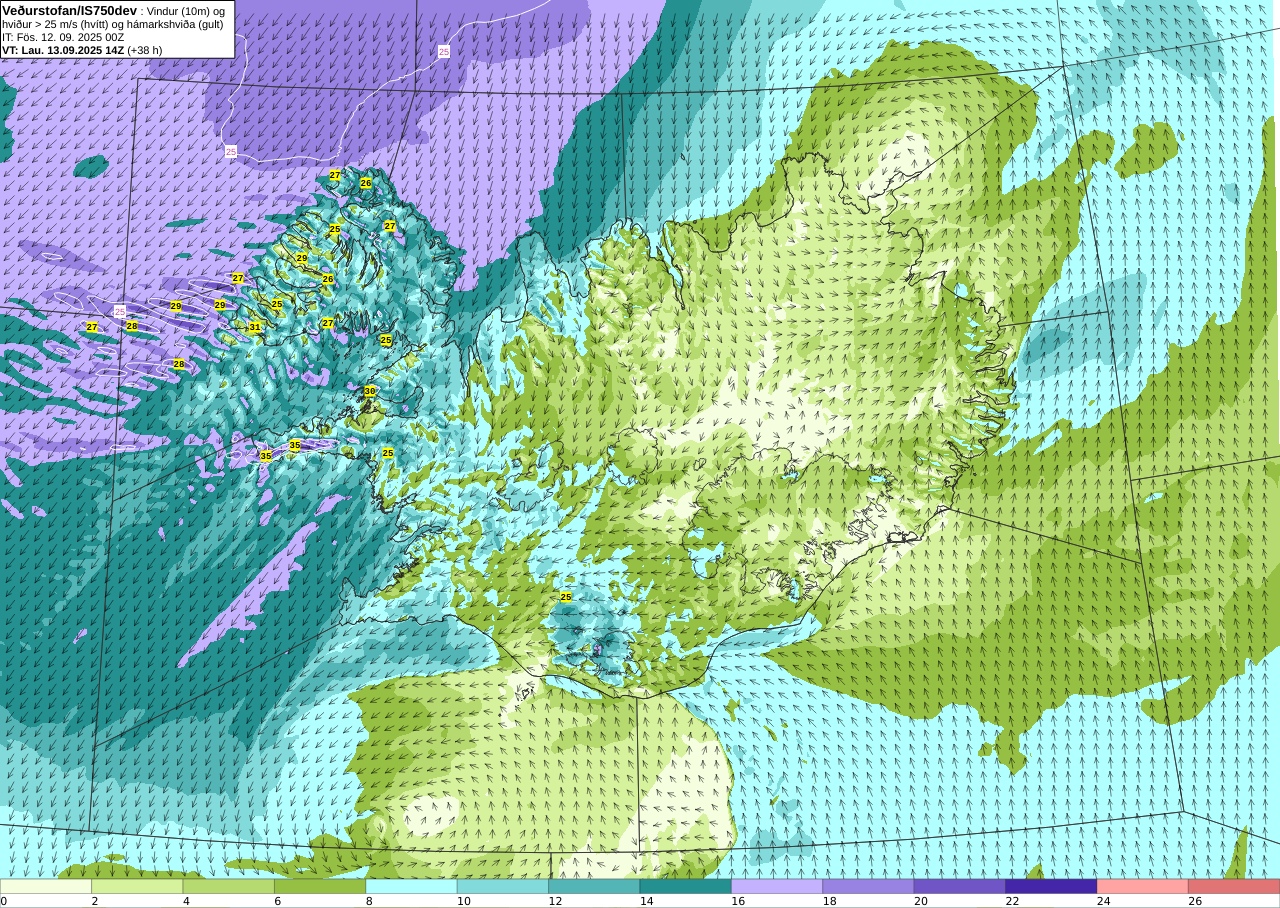The width and height of the screenshot is (1280, 908).
Task: Click the scale tick number '14' on colour bar
Action: (647, 901)
